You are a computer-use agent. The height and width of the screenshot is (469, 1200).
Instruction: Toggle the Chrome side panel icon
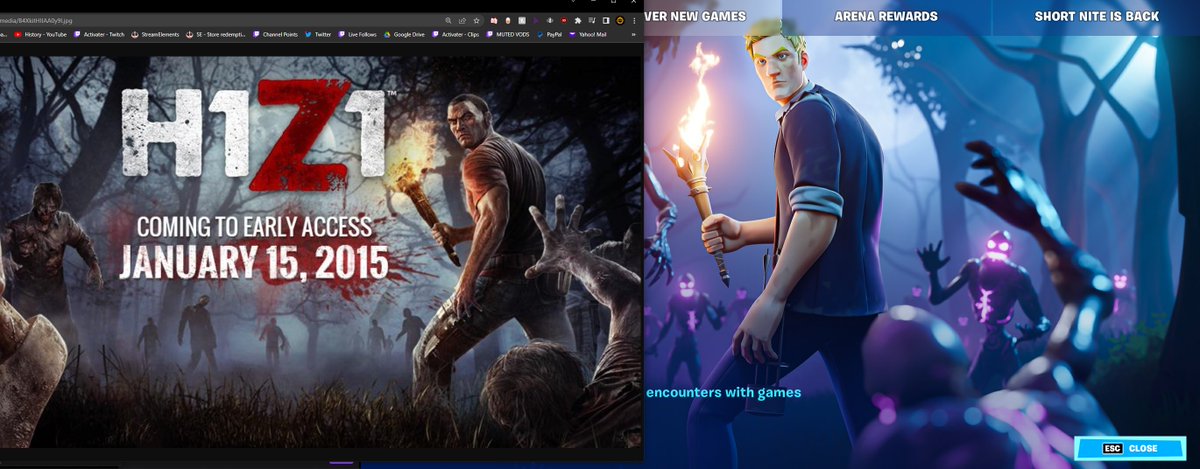tap(606, 20)
